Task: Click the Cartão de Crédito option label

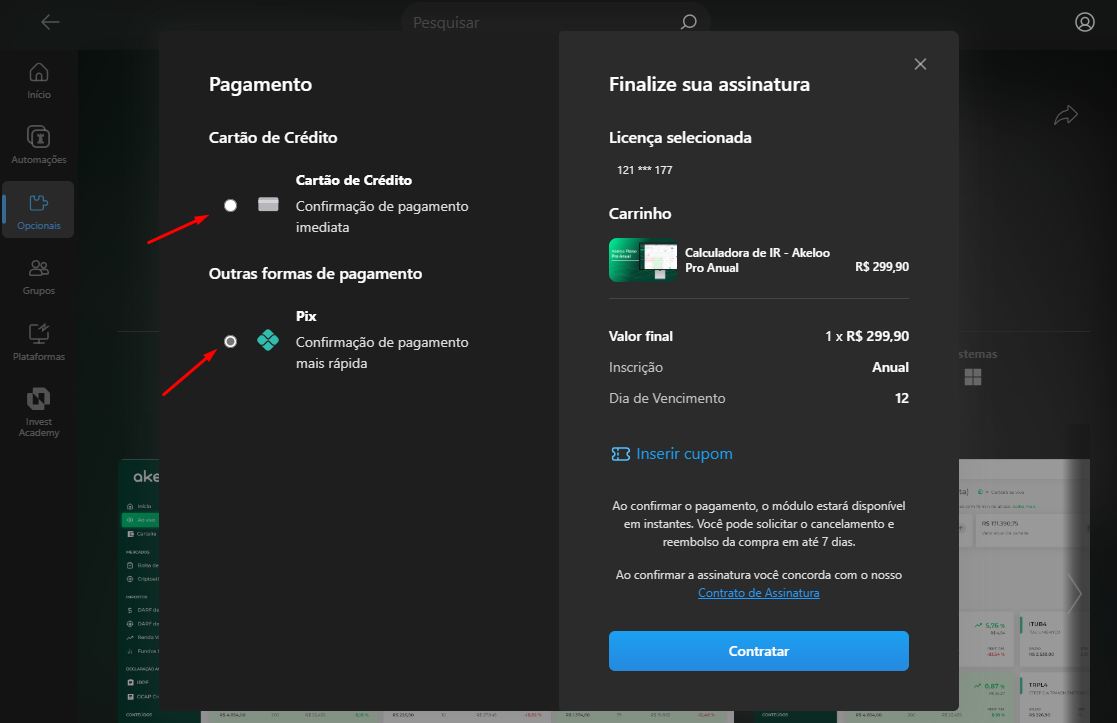Action: coord(353,180)
